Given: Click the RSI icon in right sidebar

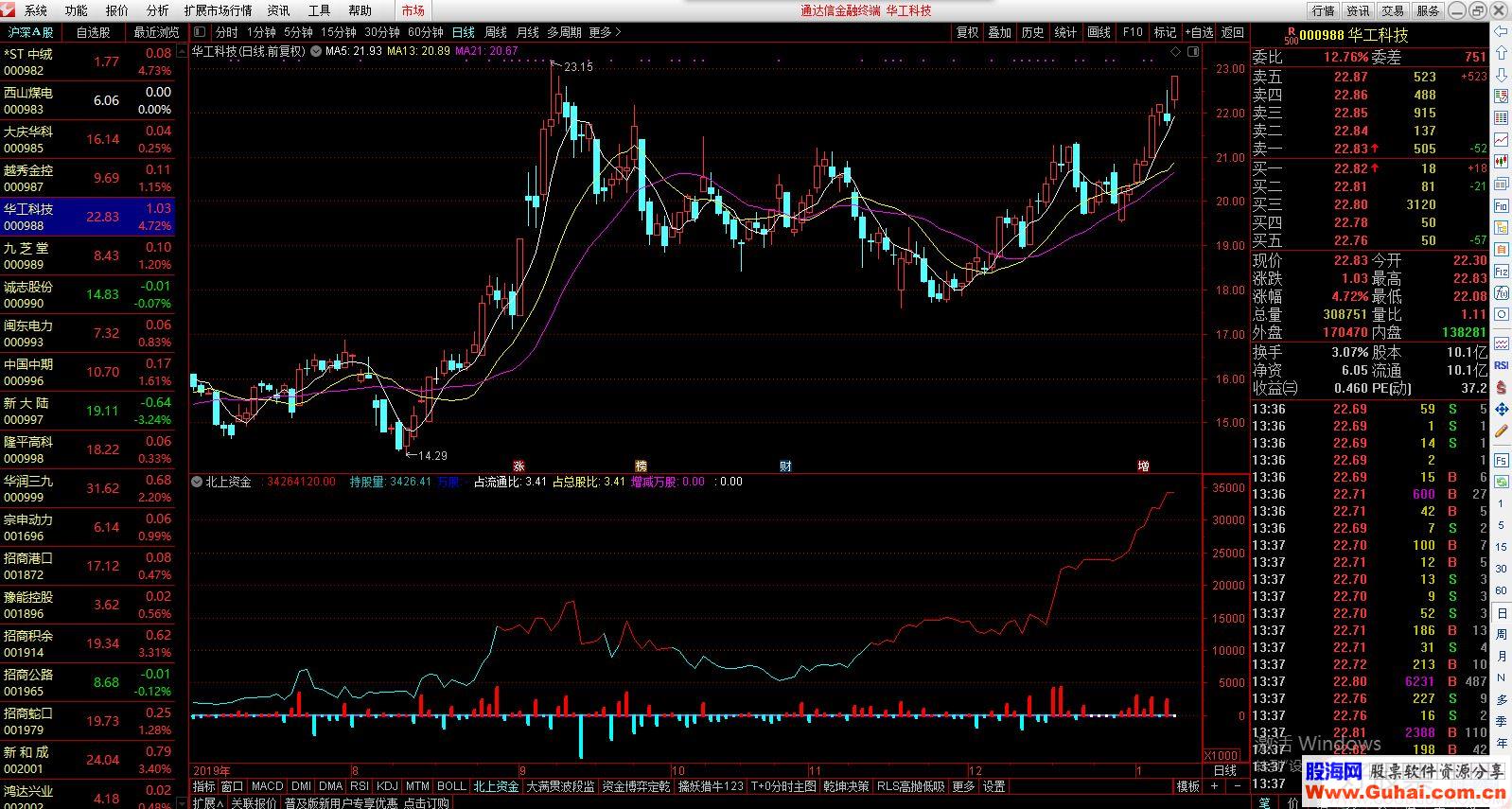Looking at the screenshot, I should tap(1501, 365).
